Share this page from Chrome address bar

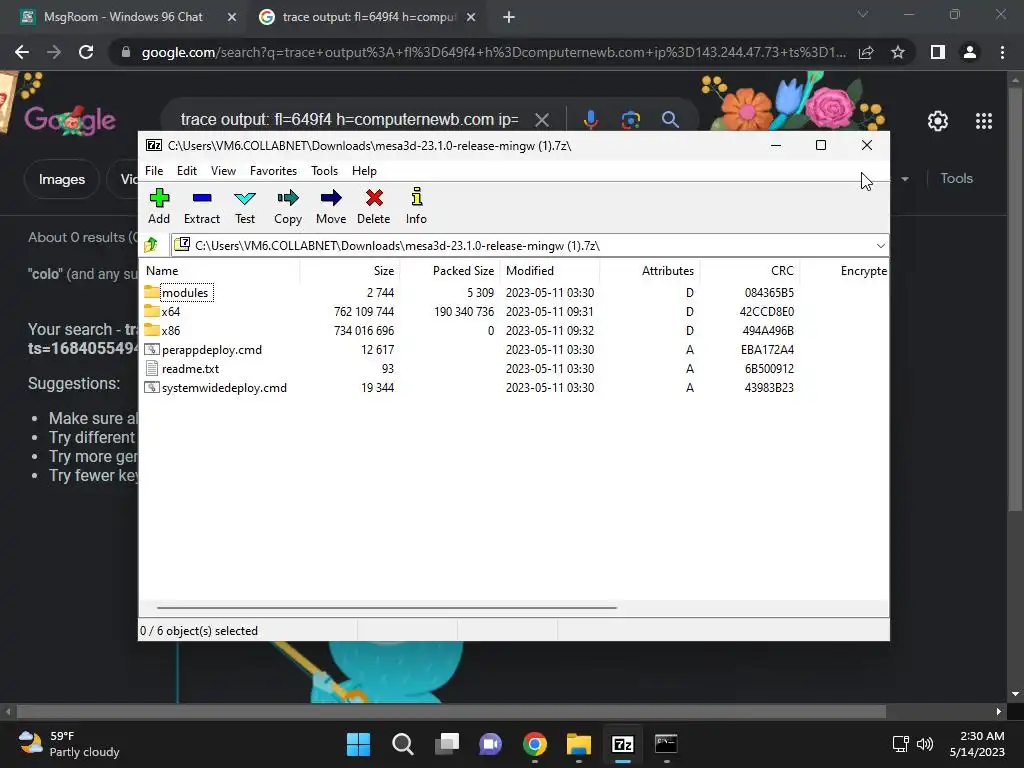[x=866, y=52]
